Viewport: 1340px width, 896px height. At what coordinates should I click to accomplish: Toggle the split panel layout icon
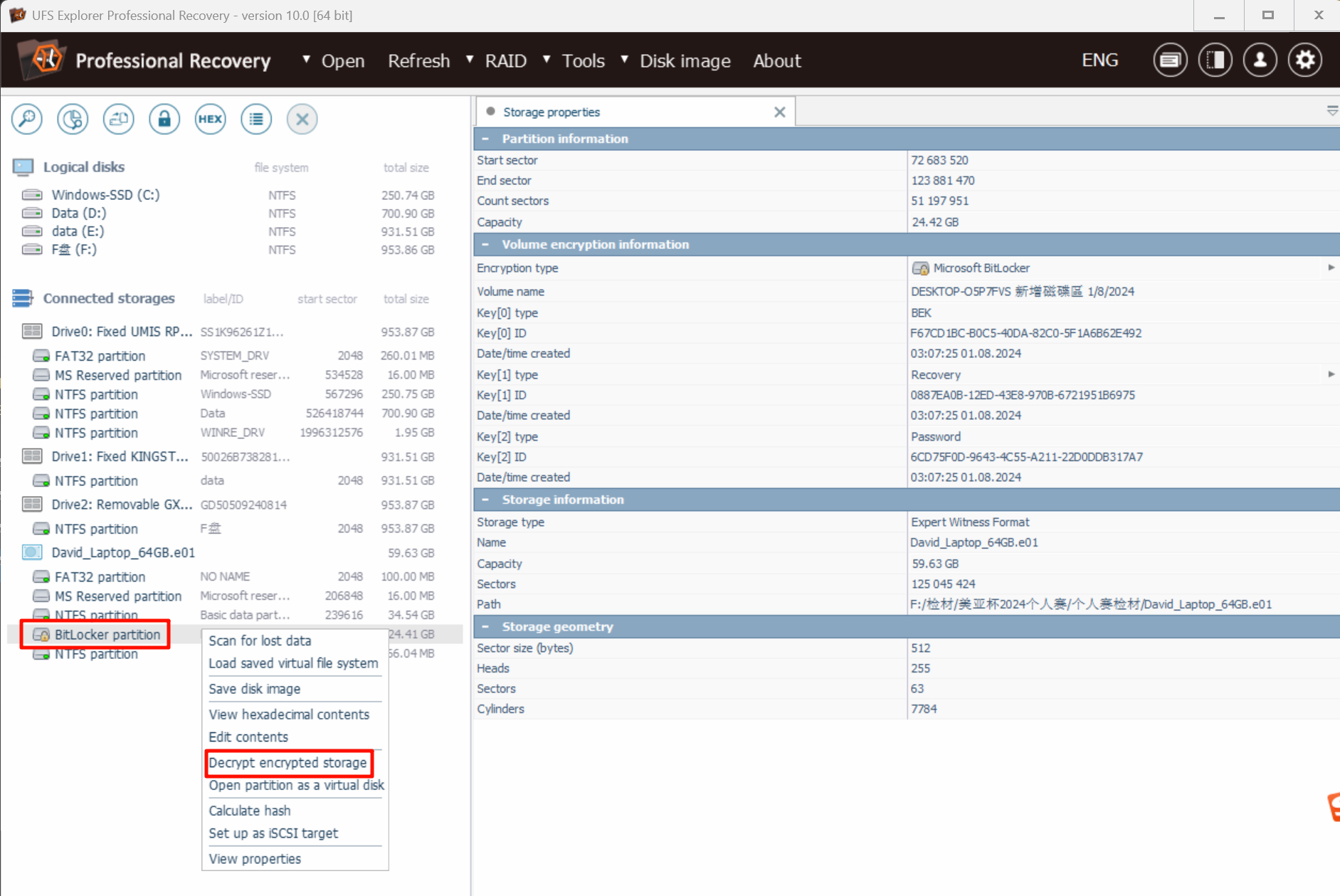(1215, 60)
